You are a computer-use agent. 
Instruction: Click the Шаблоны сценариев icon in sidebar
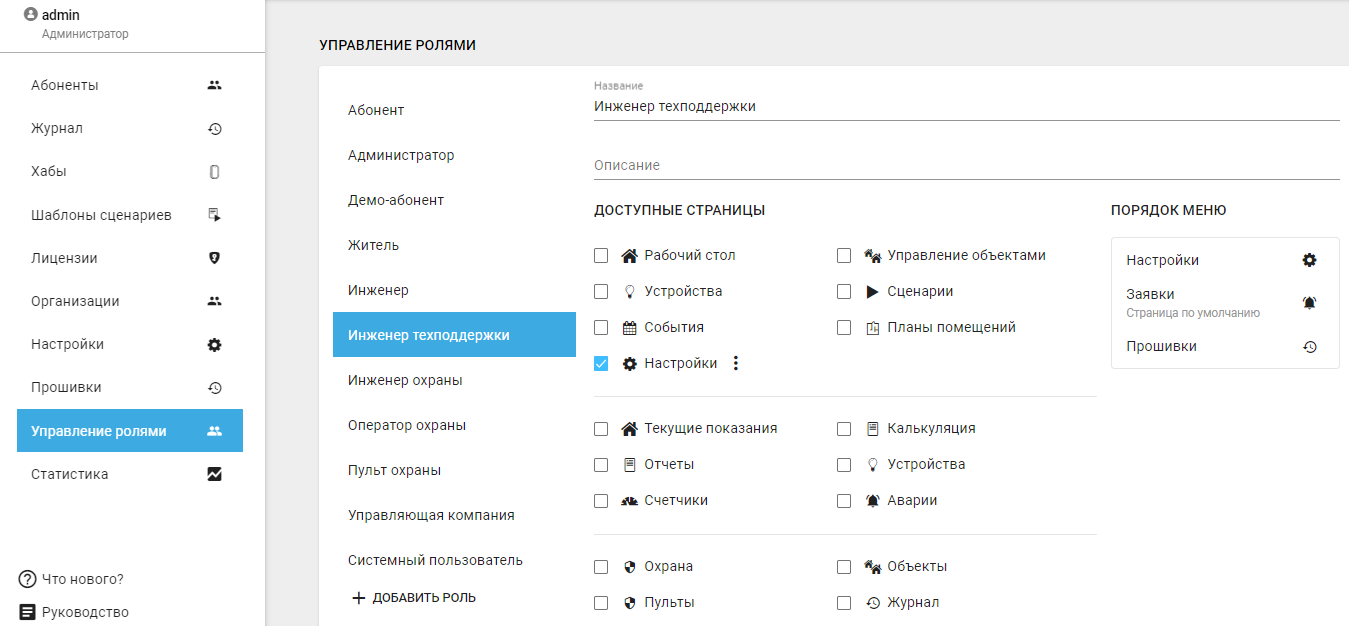pos(214,215)
